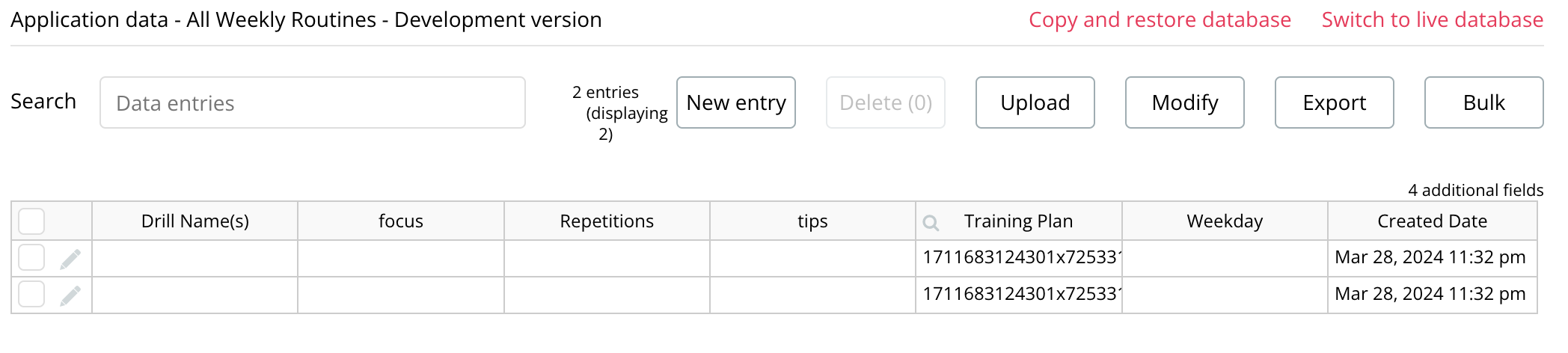Click the Export button
Image resolution: width=1568 pixels, height=353 pixels.
point(1335,102)
